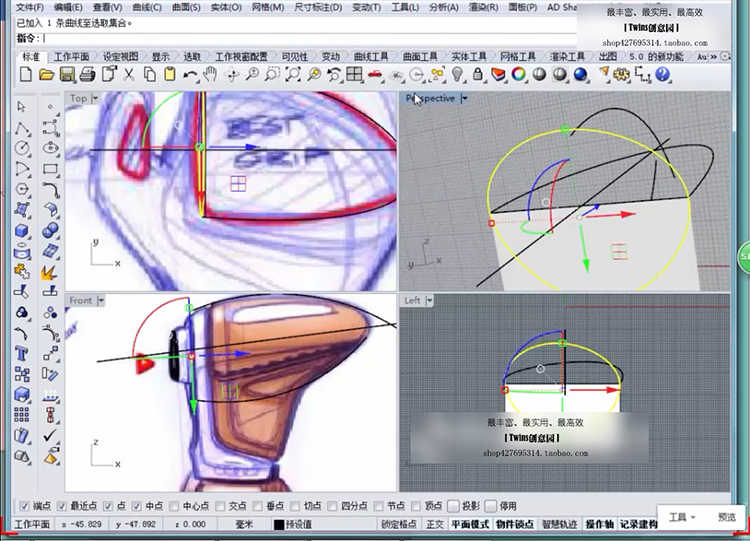This screenshot has height=541, width=750.
Task: Click the Help question mark icon
Action: coord(662,75)
